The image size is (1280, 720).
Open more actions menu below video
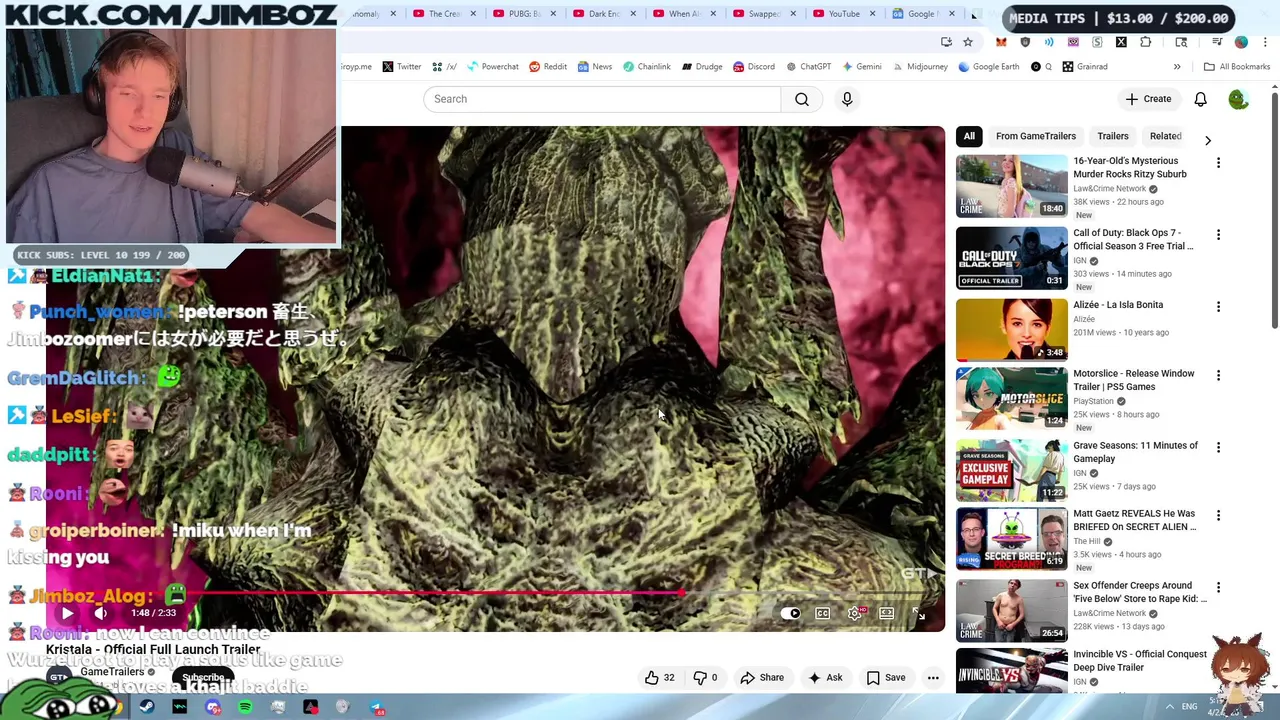tap(933, 678)
